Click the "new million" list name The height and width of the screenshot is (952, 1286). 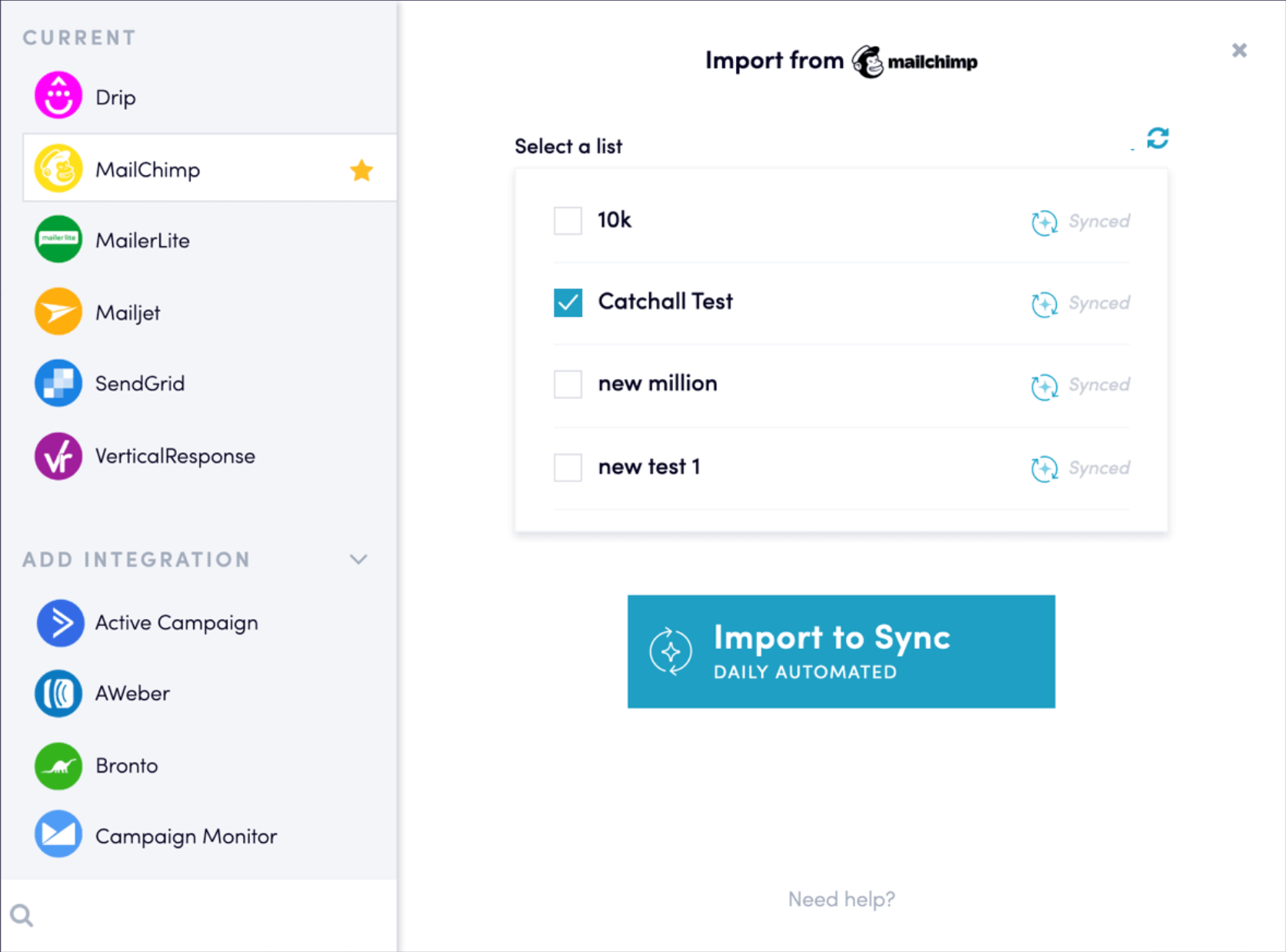(x=658, y=383)
